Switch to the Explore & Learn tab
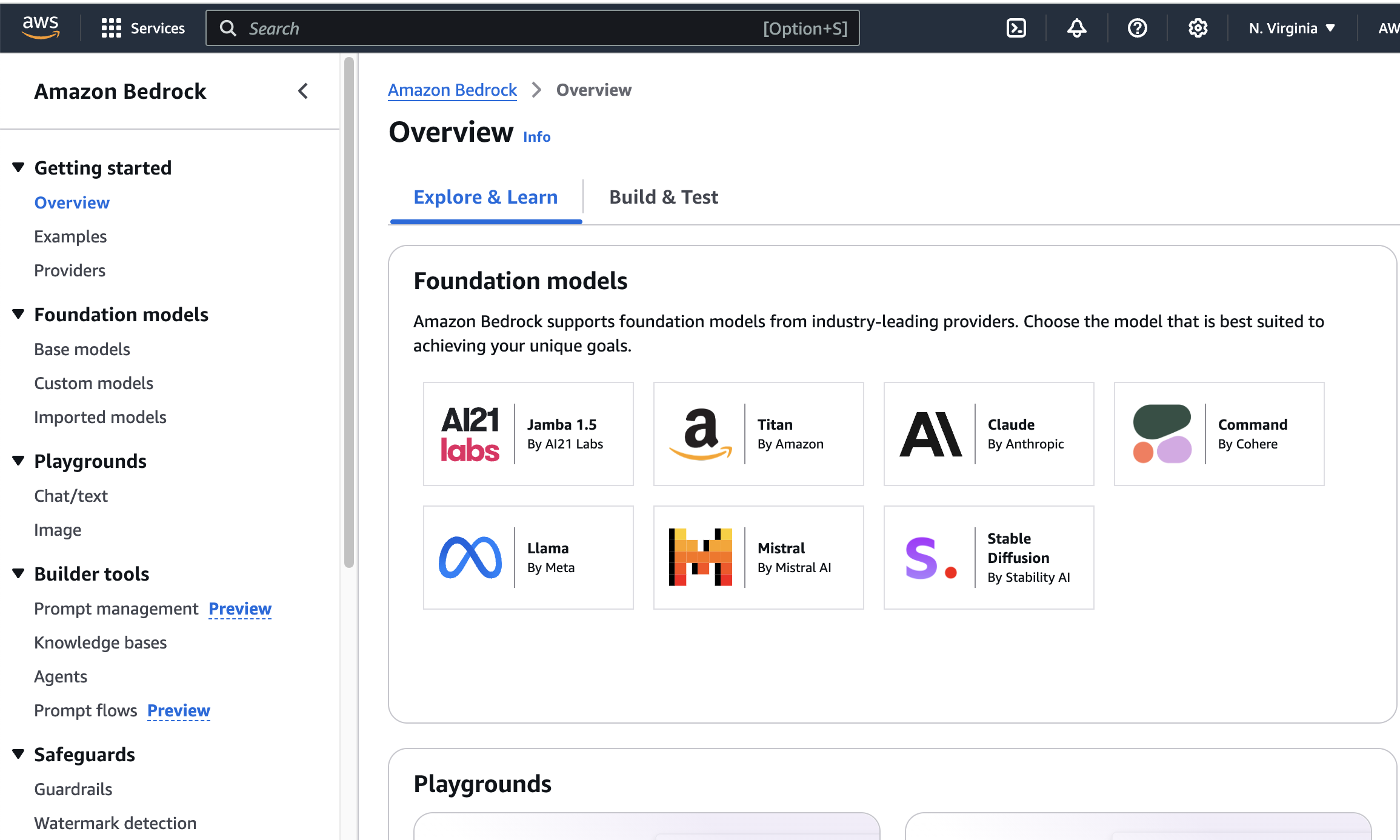This screenshot has width=1400, height=840. coord(485,197)
